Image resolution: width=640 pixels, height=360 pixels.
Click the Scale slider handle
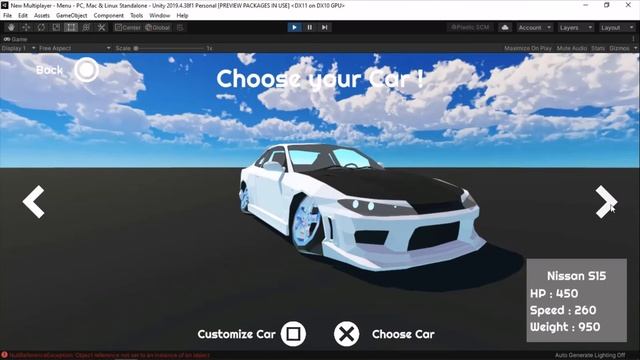136,48
